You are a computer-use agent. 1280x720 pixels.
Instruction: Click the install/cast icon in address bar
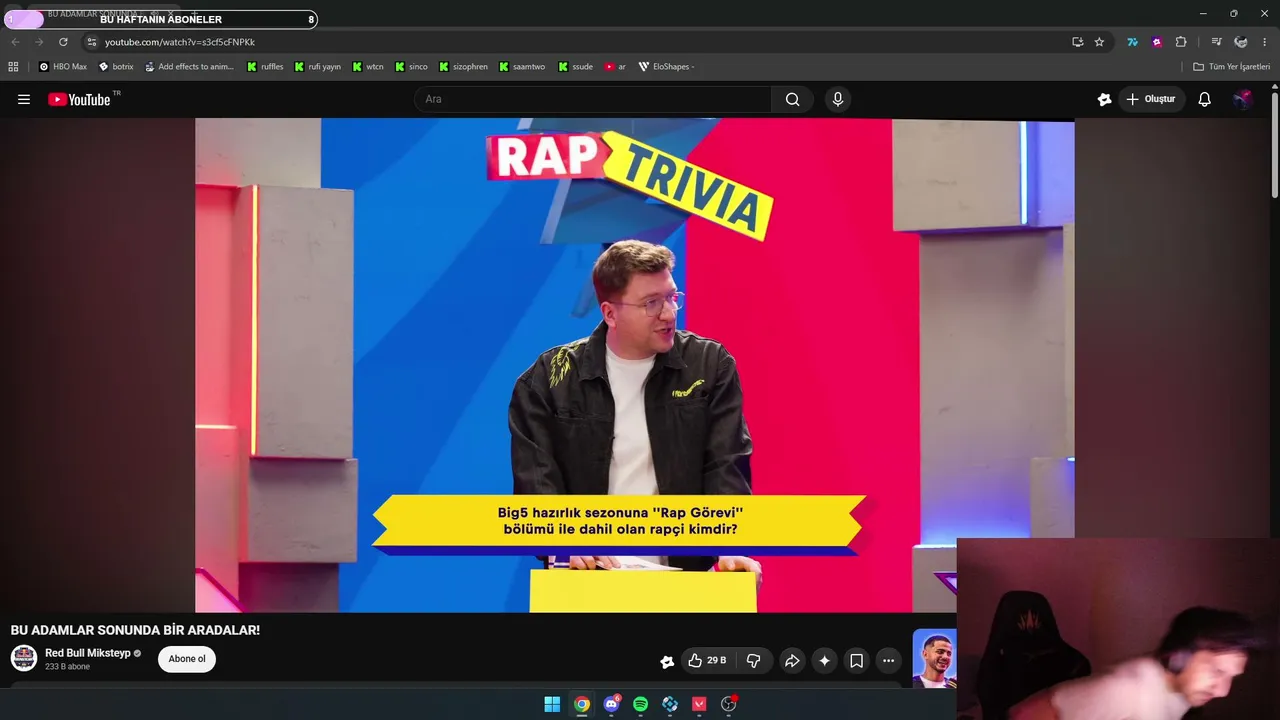coord(1077,42)
